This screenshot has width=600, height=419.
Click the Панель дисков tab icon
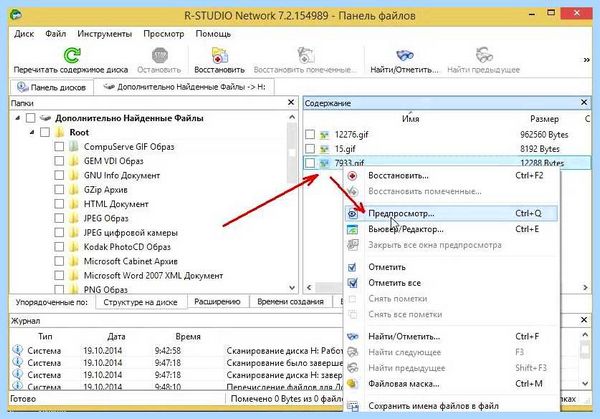pos(23,87)
